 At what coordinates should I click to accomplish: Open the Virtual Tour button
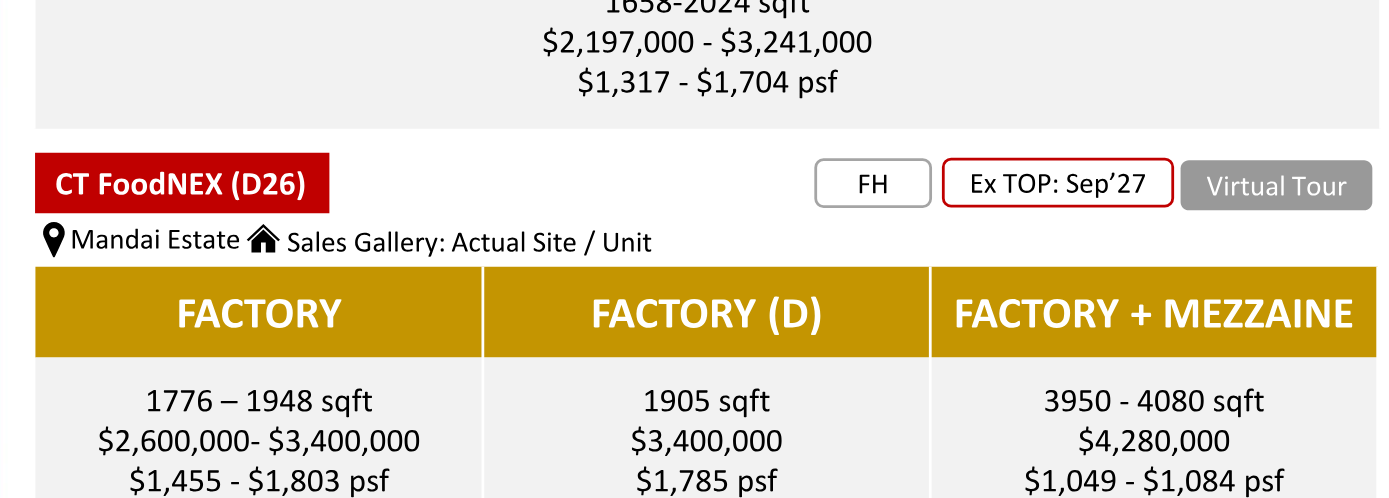click(x=1276, y=186)
